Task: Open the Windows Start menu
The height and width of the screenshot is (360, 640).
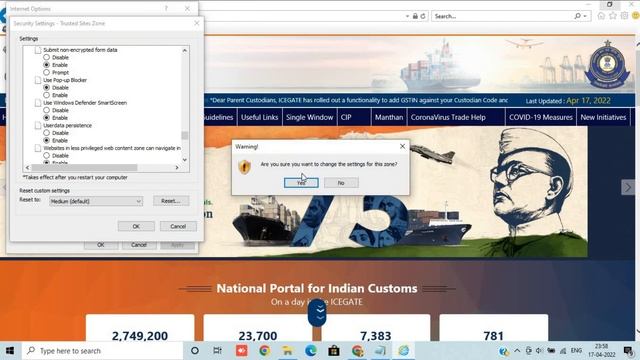Action: (x=10, y=351)
